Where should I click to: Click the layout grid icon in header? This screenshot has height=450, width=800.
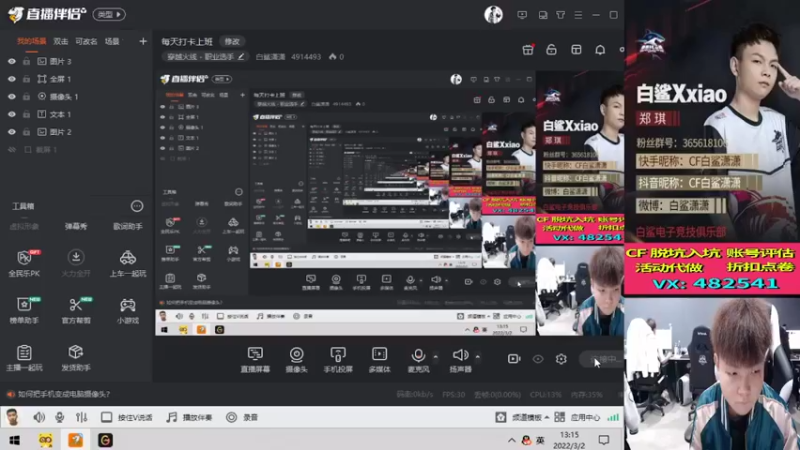[576, 49]
